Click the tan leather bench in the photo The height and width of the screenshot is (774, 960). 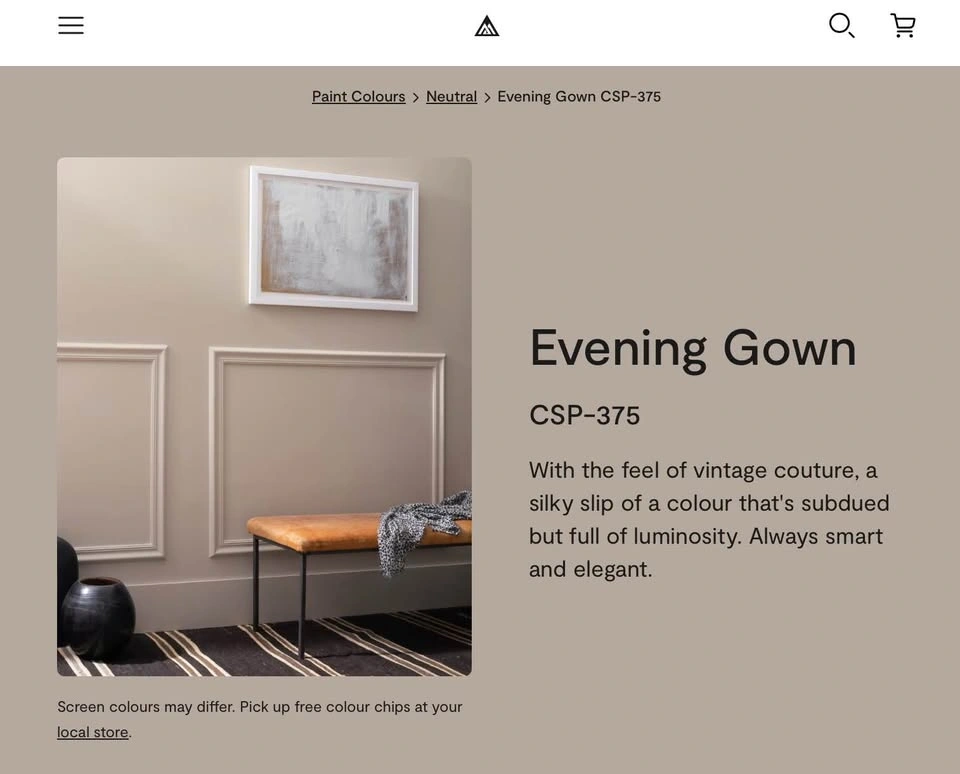pyautogui.click(x=359, y=533)
